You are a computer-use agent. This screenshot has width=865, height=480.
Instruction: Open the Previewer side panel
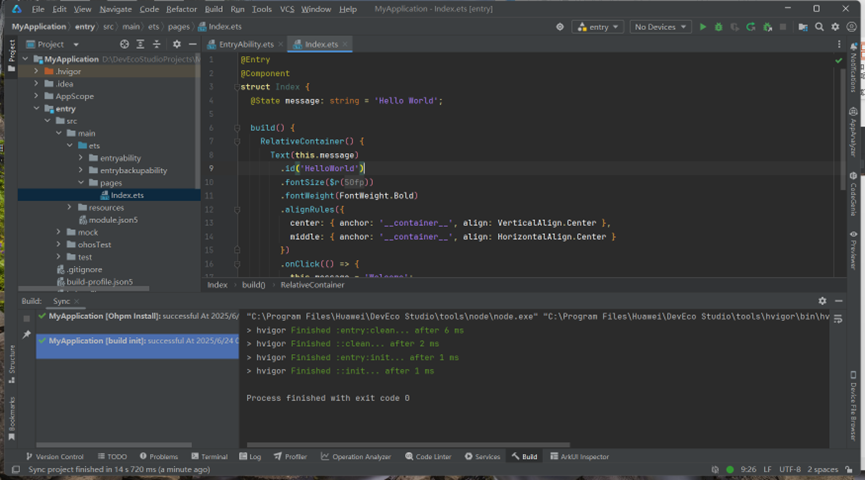click(853, 250)
